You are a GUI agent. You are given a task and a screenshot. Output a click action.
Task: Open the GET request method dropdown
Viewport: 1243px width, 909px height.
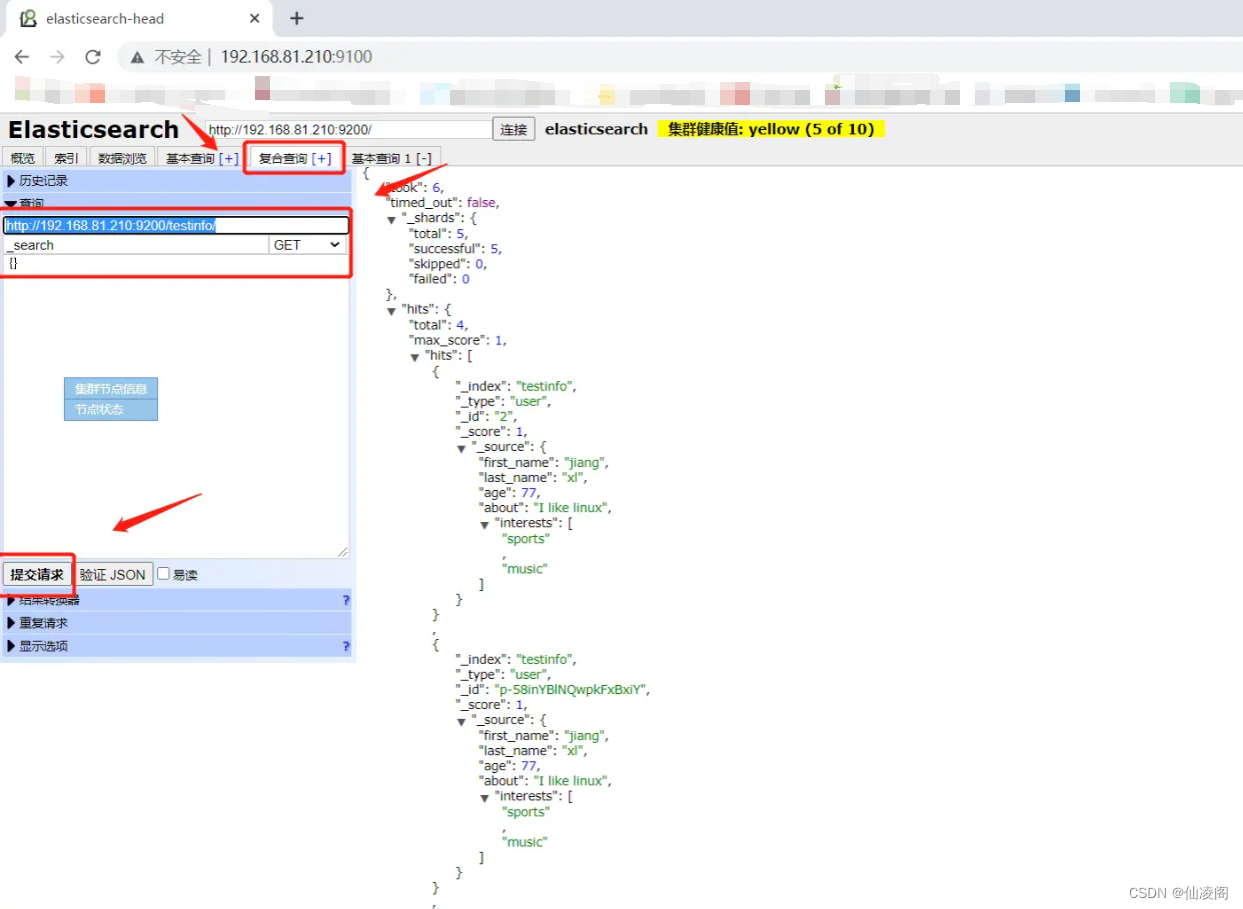308,245
